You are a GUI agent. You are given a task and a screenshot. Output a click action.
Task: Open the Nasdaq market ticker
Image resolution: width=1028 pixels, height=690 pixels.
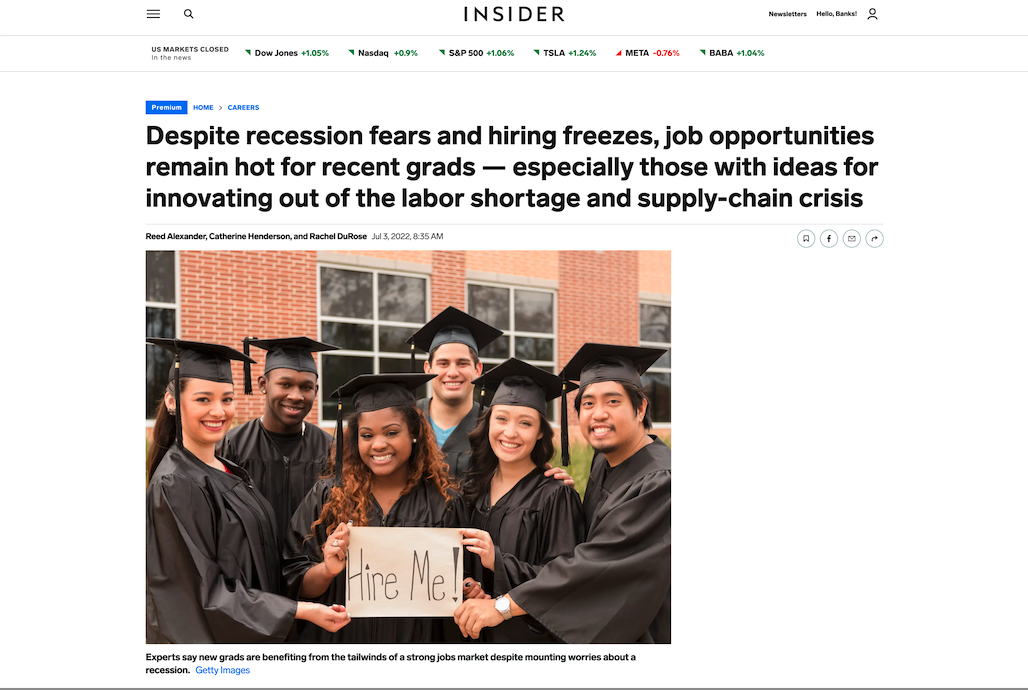[x=383, y=53]
